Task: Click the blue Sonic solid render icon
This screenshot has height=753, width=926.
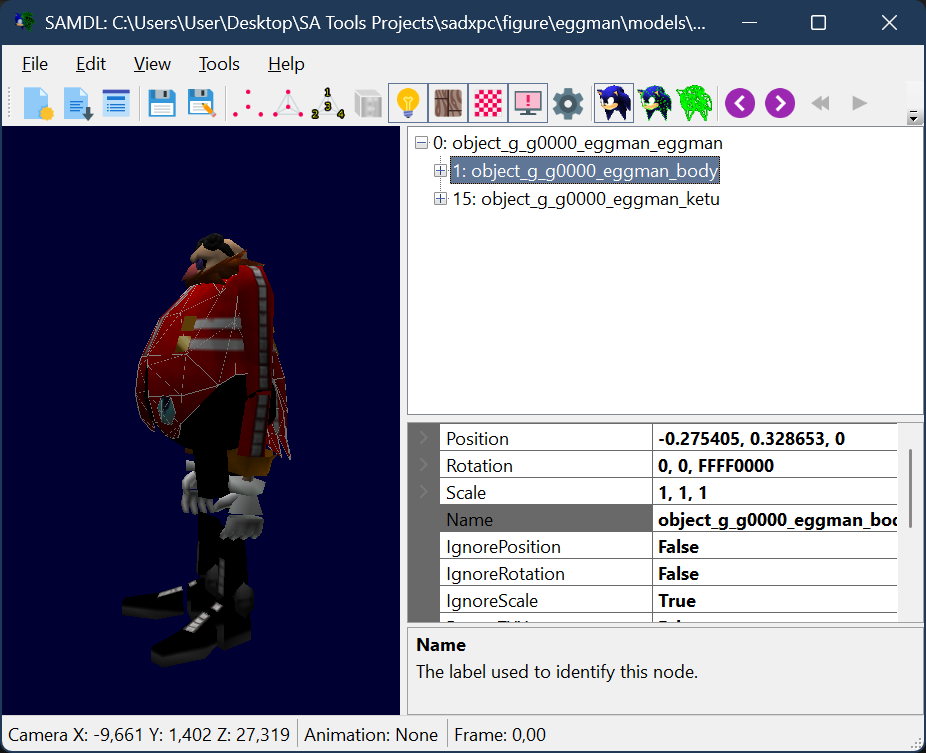Action: (x=612, y=103)
